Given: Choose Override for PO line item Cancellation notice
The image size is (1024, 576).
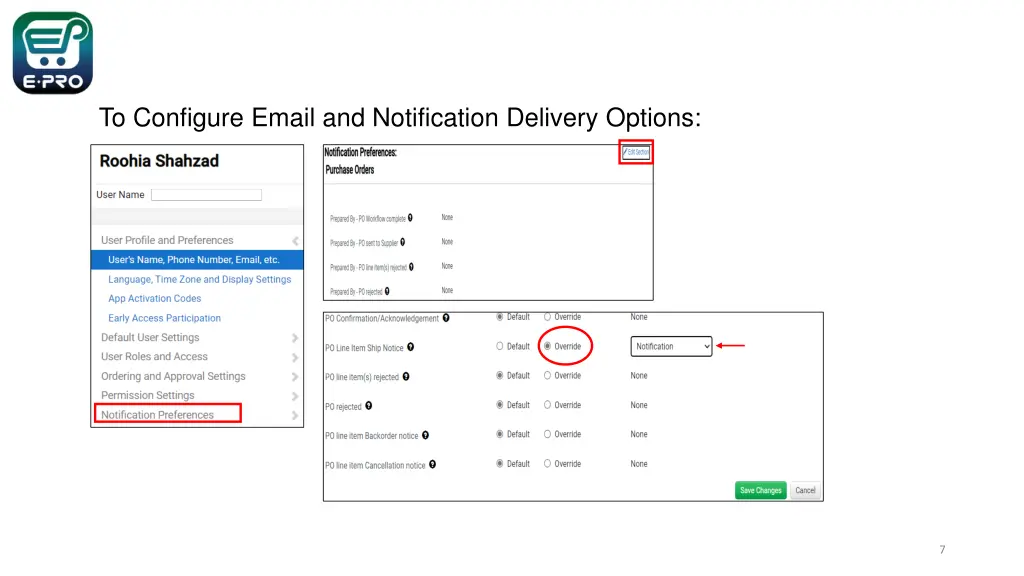Looking at the screenshot, I should click(547, 464).
